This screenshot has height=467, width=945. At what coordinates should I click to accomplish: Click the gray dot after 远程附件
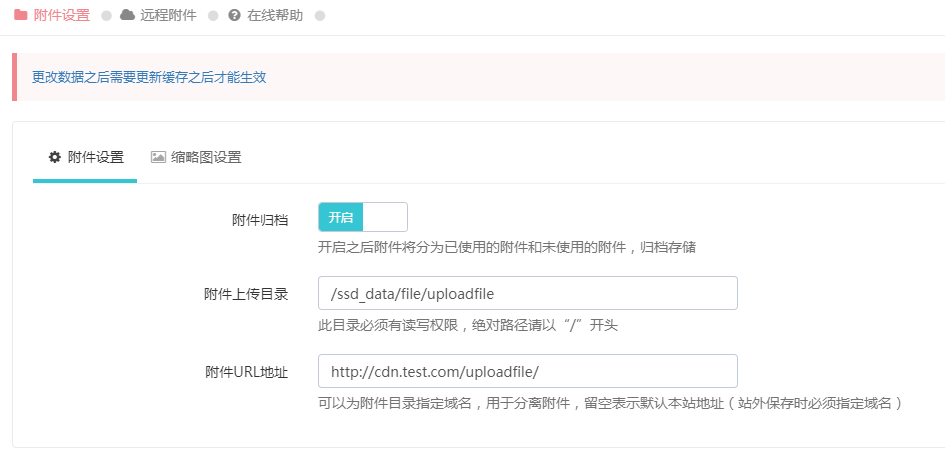tap(213, 16)
